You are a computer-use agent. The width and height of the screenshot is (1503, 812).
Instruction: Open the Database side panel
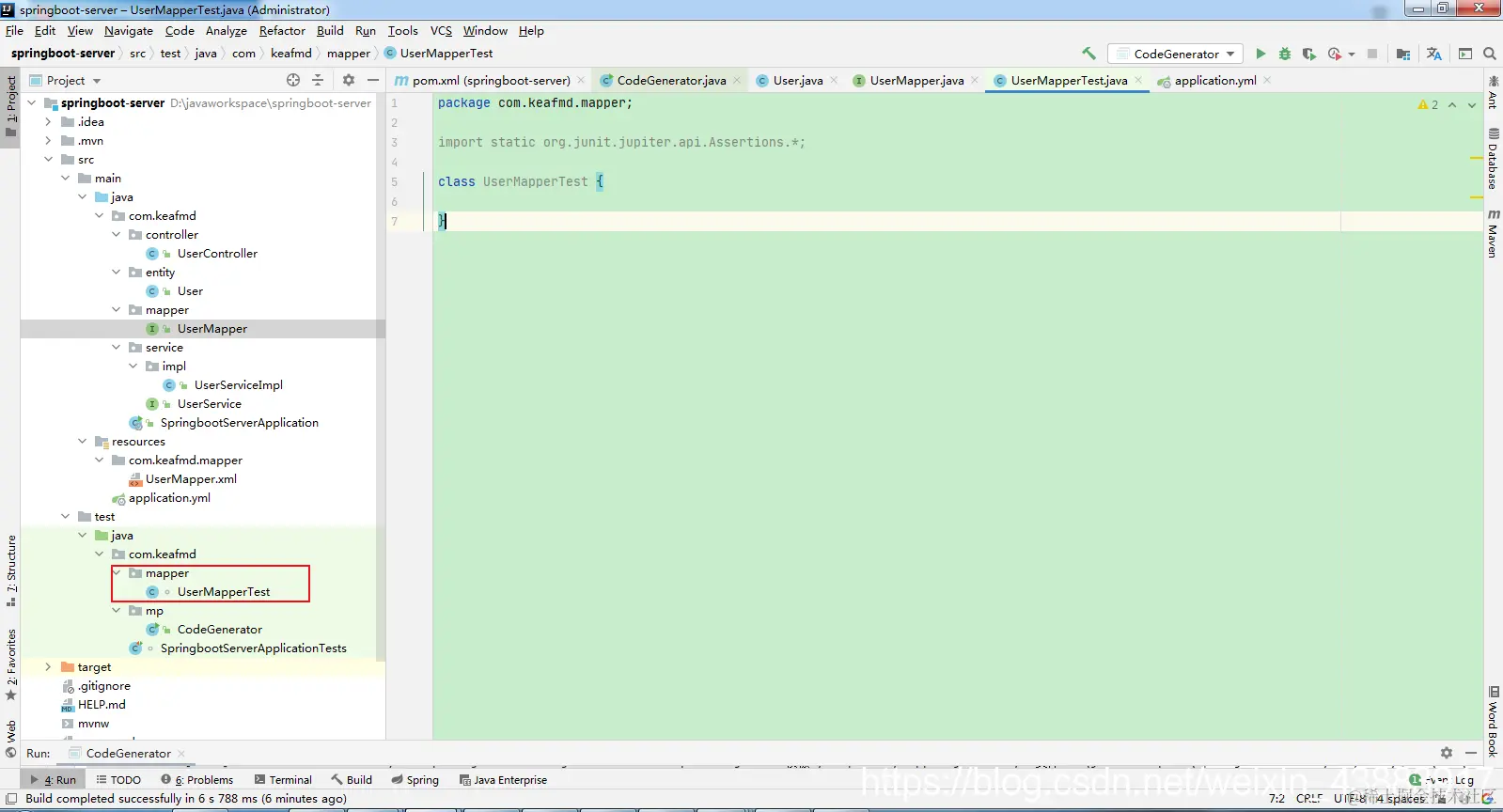(x=1493, y=160)
